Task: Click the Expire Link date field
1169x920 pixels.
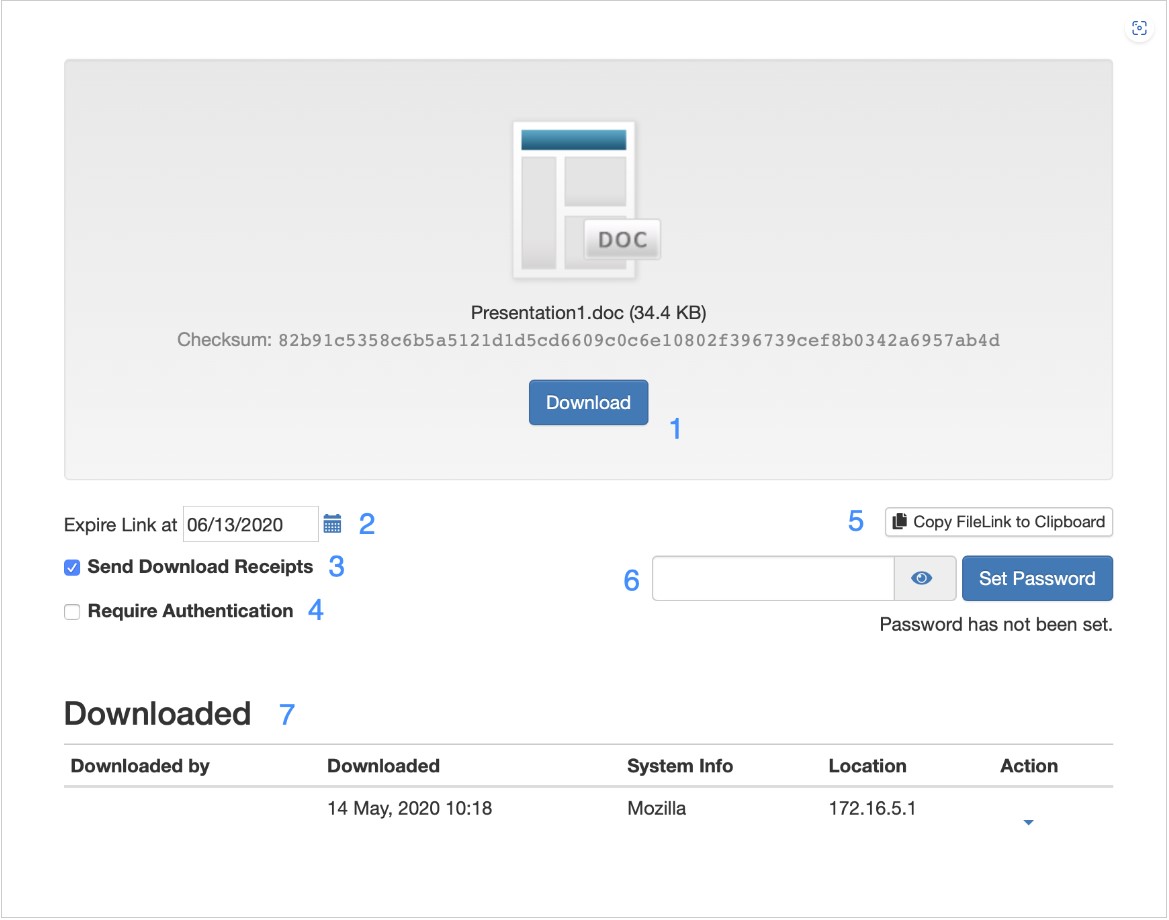Action: click(250, 524)
